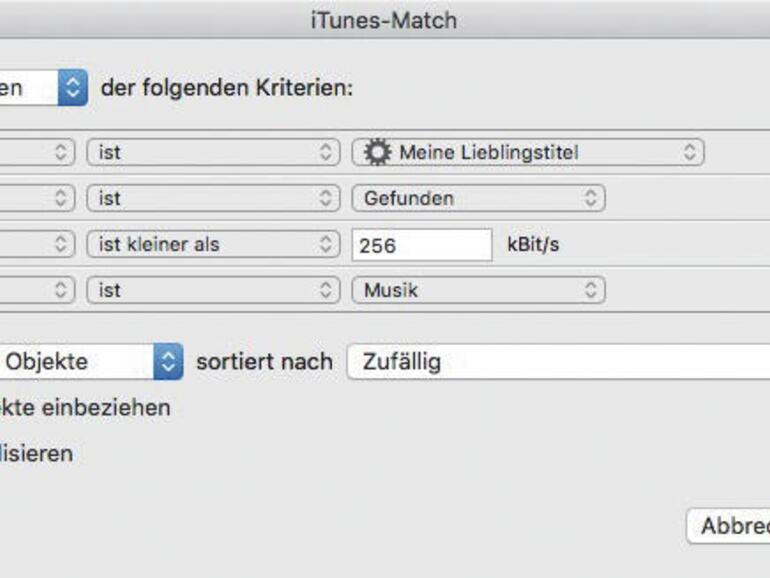Screen dimensions: 770x578
Task: Click blue arrows of the top criteria-match popup
Action: [72, 88]
